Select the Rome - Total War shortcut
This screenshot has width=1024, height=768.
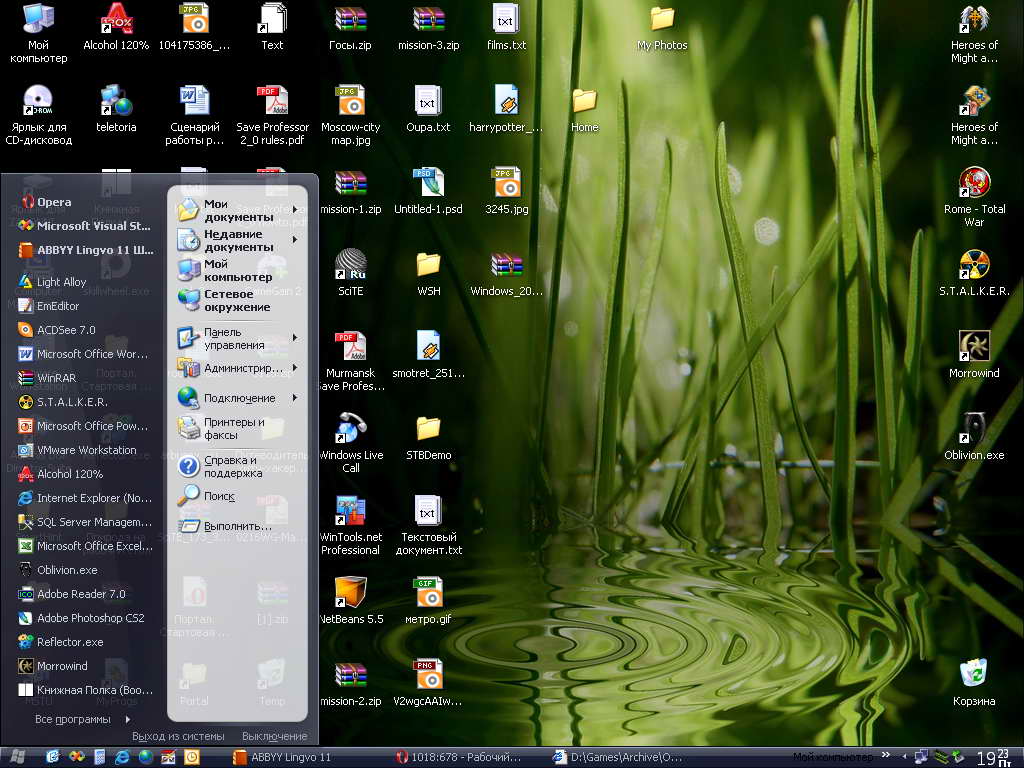pos(974,197)
